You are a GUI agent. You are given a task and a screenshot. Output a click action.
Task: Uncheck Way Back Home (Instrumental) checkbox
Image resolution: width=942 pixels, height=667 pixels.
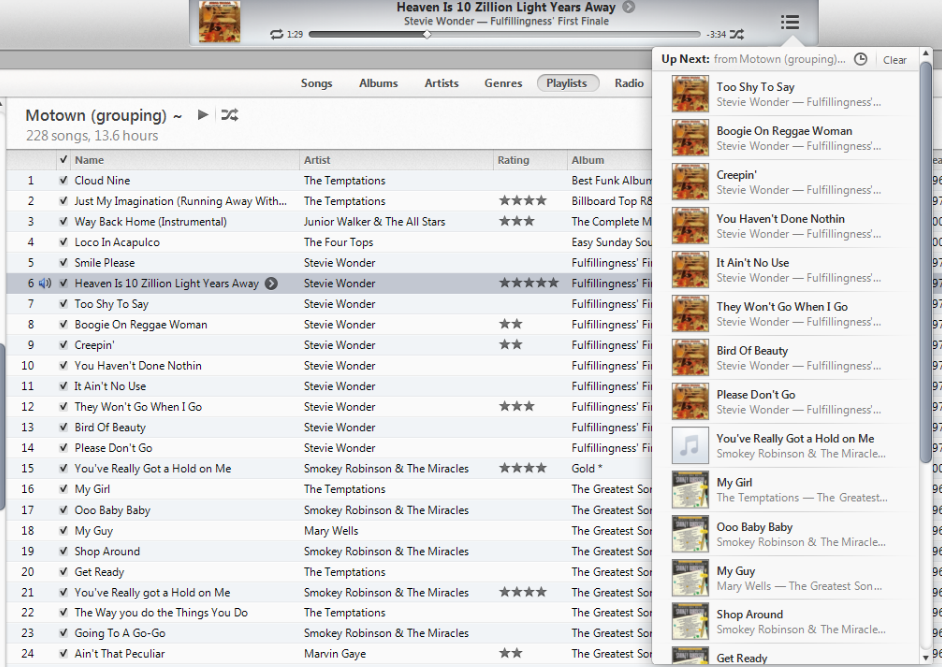[x=63, y=221]
